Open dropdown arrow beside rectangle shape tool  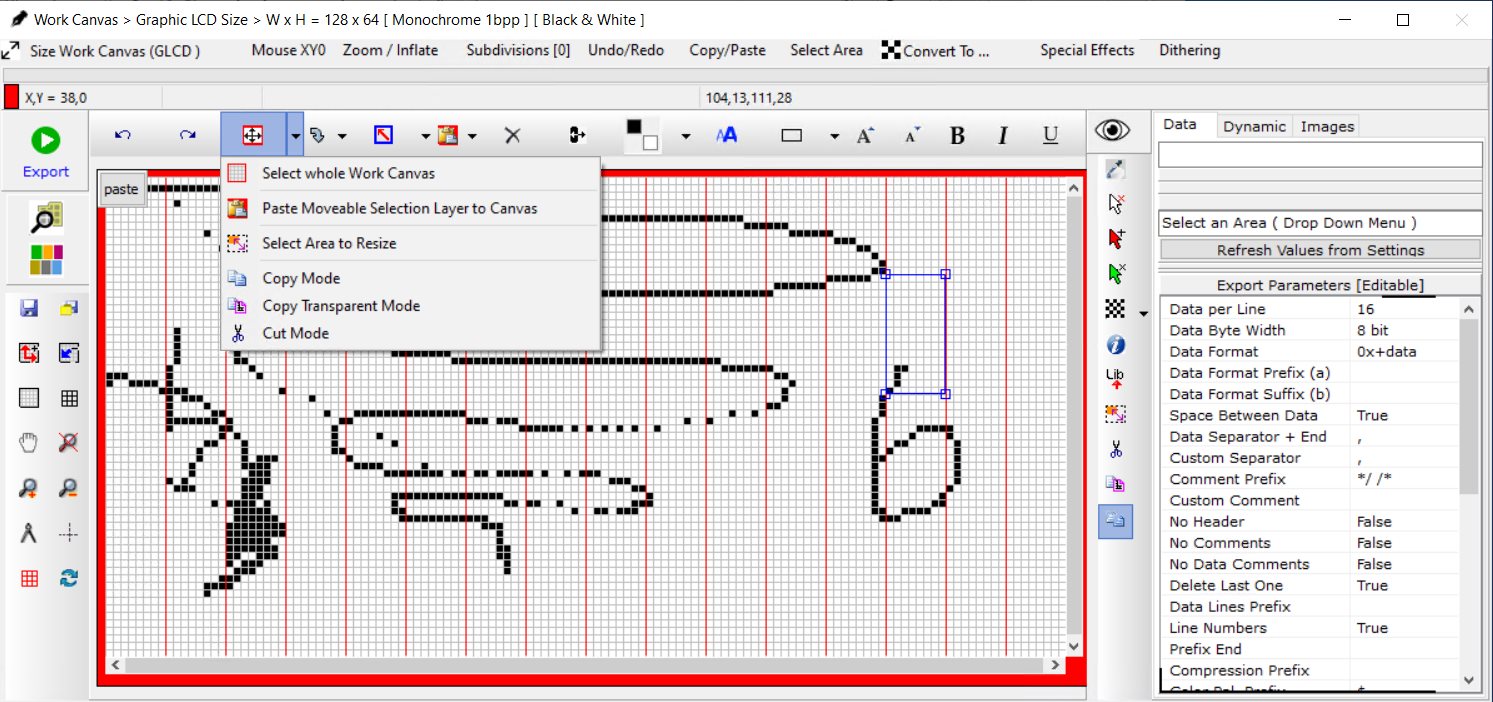[834, 136]
